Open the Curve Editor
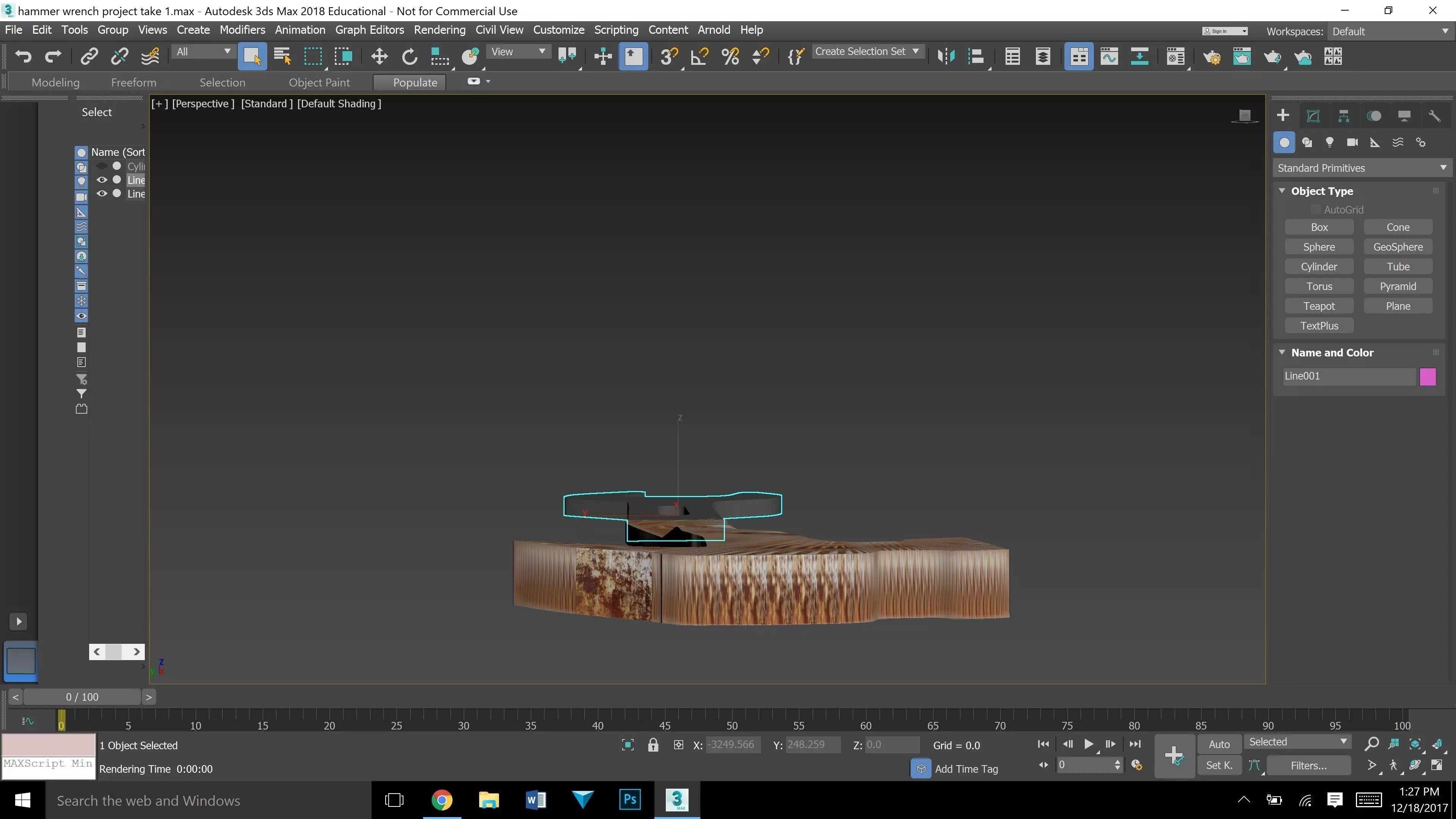Viewport: 1456px width, 819px height. (1109, 56)
